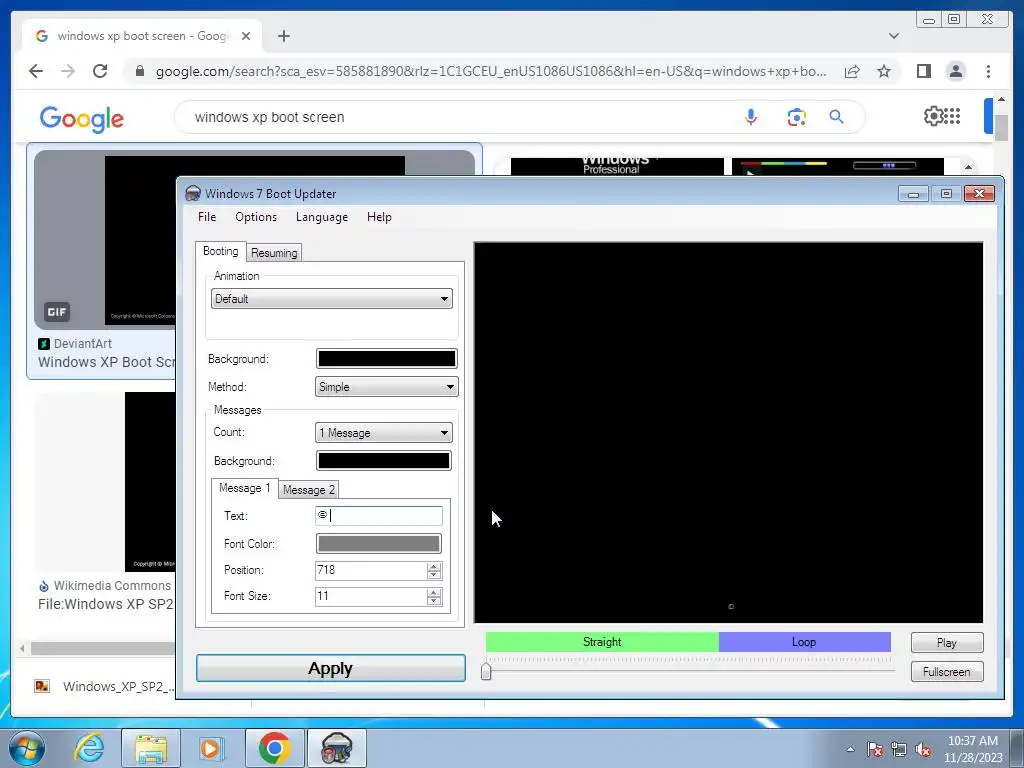Click the Chrome address bar URL

[490, 71]
